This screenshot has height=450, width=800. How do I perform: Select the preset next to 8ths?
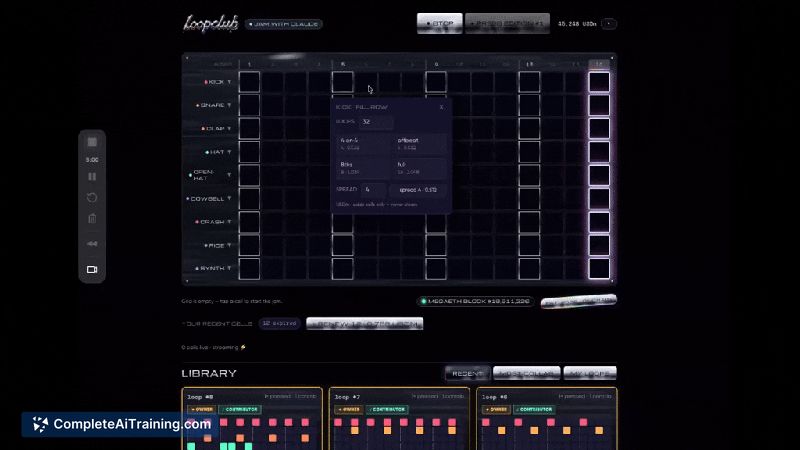pyautogui.click(x=420, y=168)
